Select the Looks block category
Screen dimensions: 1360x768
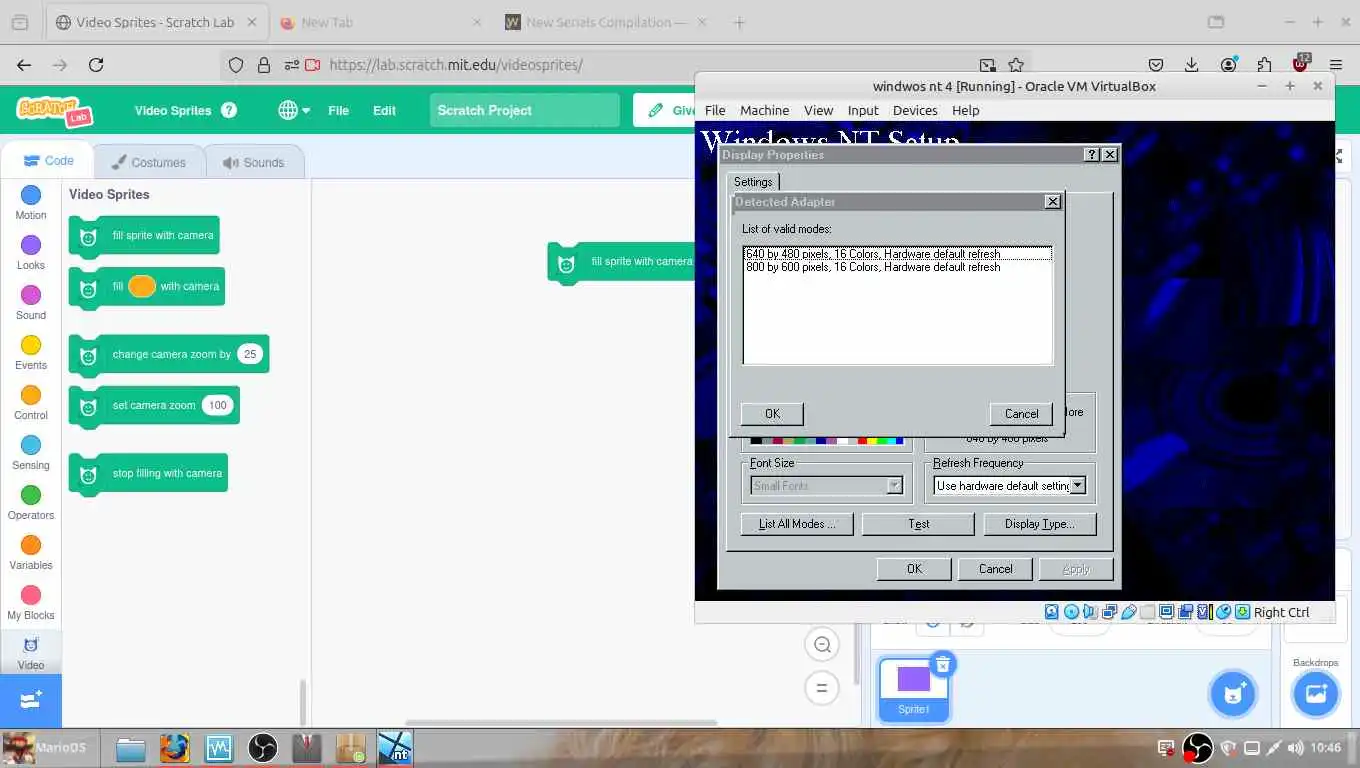coord(31,245)
